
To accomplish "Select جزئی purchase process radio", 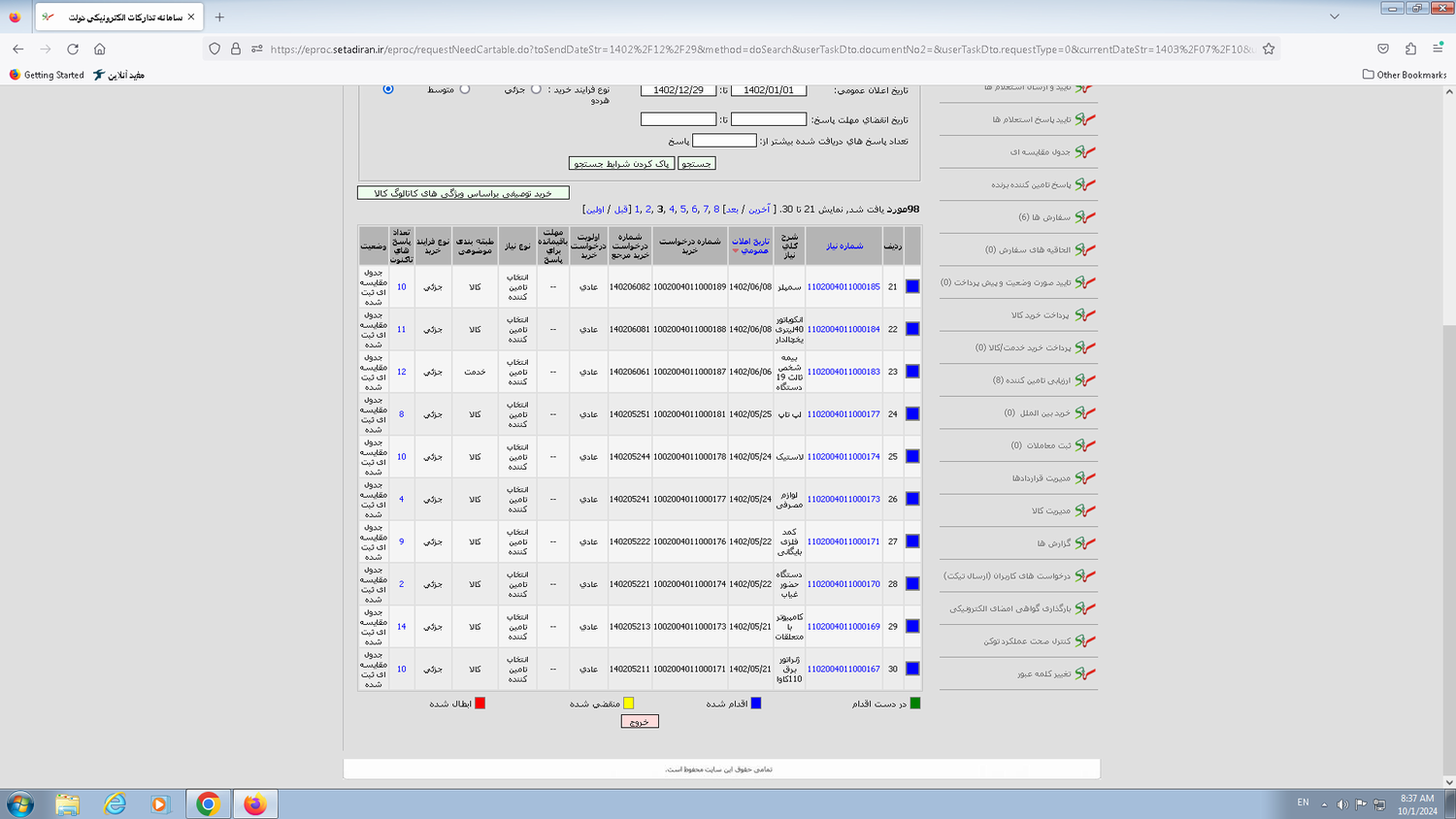I will (x=536, y=89).
